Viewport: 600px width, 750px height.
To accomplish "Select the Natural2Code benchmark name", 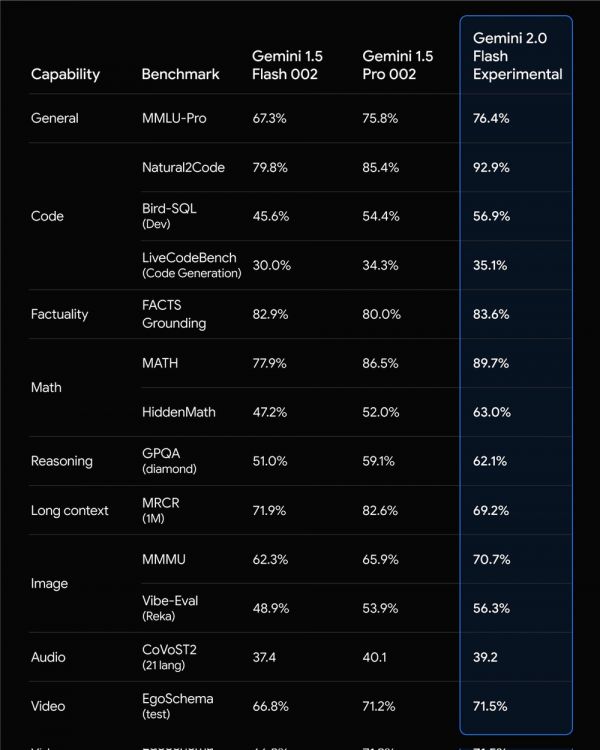I will tap(183, 167).
